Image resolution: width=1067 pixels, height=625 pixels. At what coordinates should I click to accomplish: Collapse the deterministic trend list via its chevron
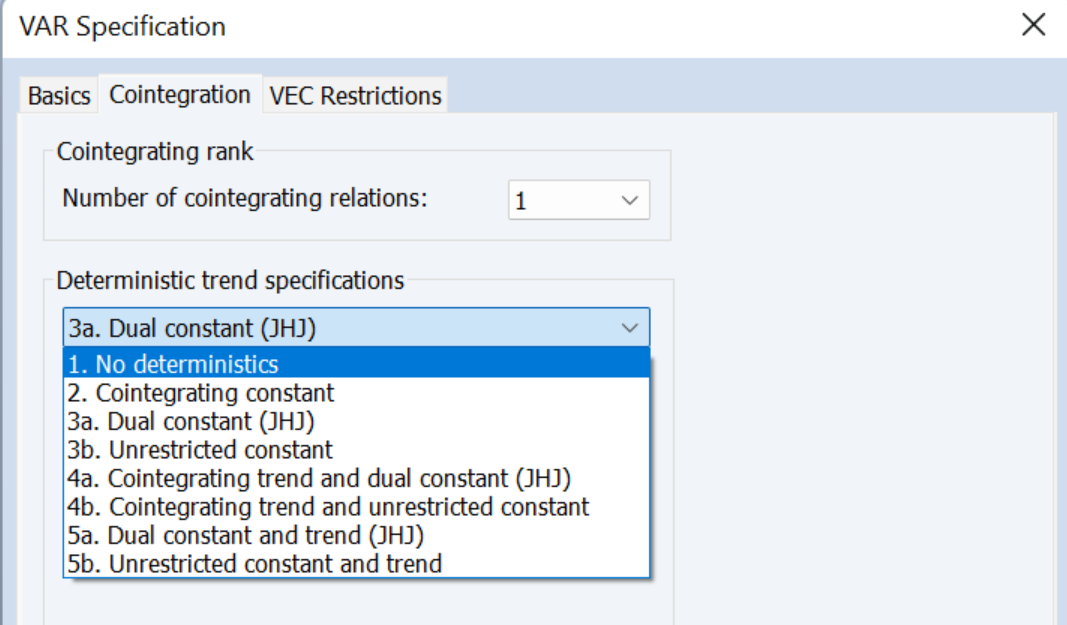click(629, 328)
